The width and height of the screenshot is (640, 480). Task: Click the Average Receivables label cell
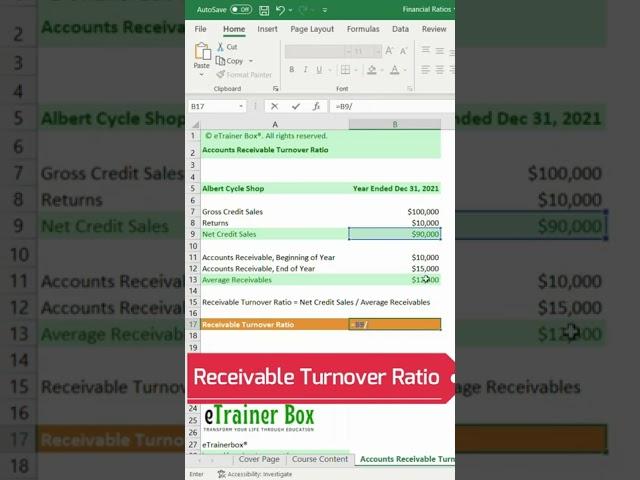pyautogui.click(x=275, y=280)
